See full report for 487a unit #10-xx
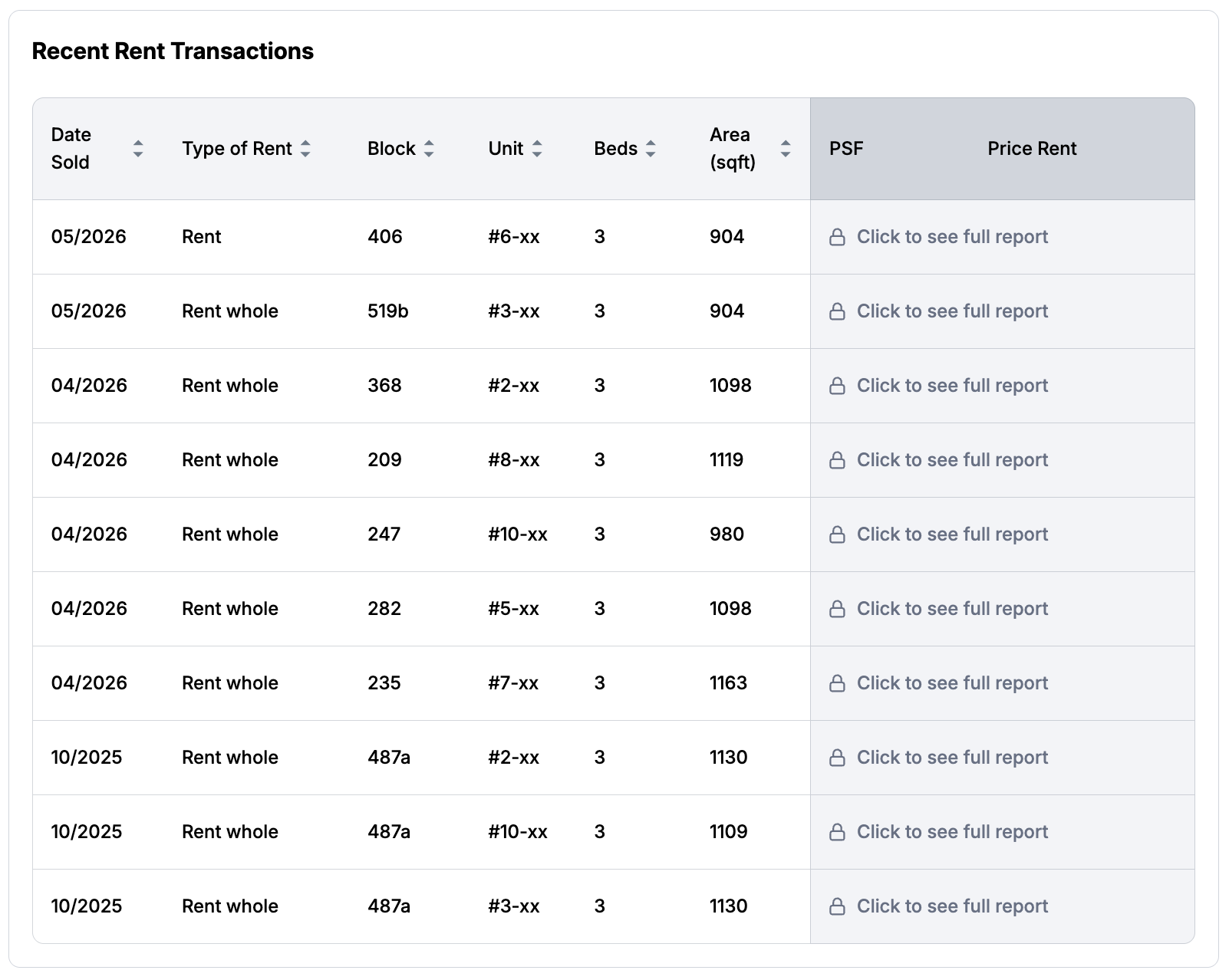The width and height of the screenshot is (1229, 980). 938,832
